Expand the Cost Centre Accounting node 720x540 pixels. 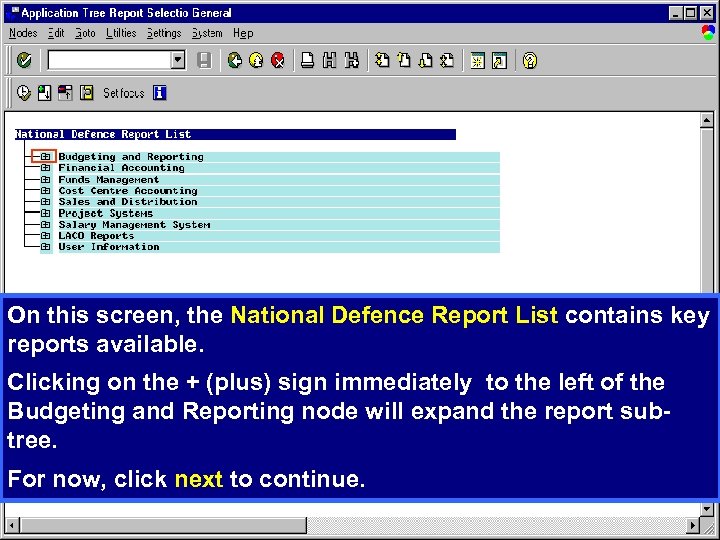tap(45, 191)
